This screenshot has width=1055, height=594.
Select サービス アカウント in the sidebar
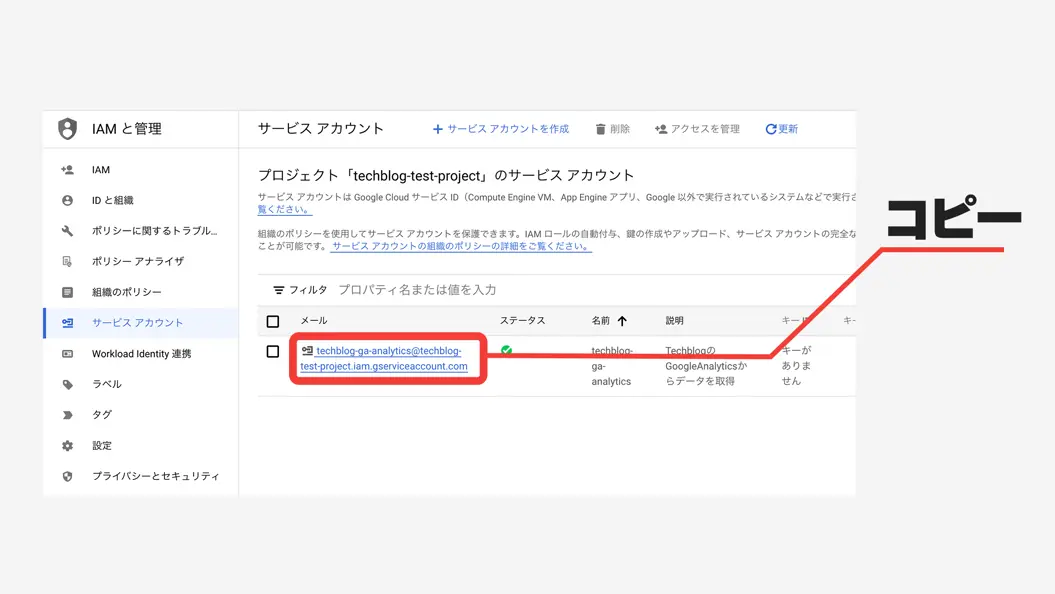(x=141, y=323)
